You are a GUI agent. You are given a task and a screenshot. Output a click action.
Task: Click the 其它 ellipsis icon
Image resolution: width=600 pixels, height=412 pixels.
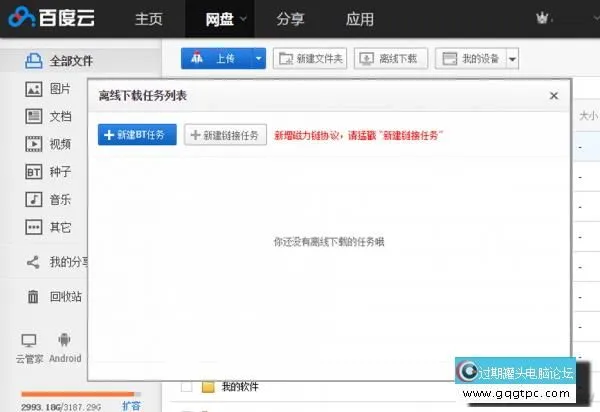[x=34, y=227]
